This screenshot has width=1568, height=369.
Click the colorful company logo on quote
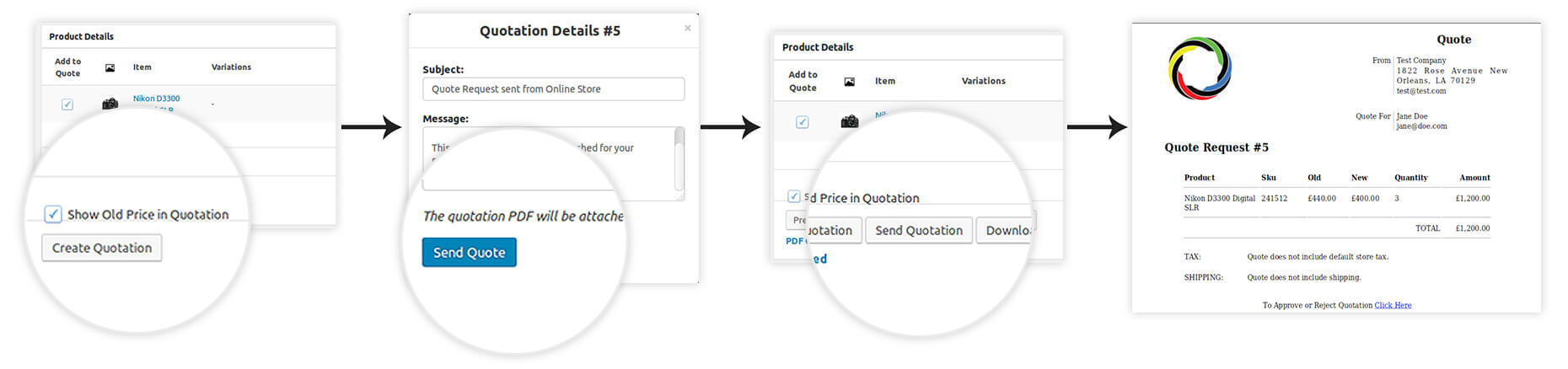coord(1200,68)
